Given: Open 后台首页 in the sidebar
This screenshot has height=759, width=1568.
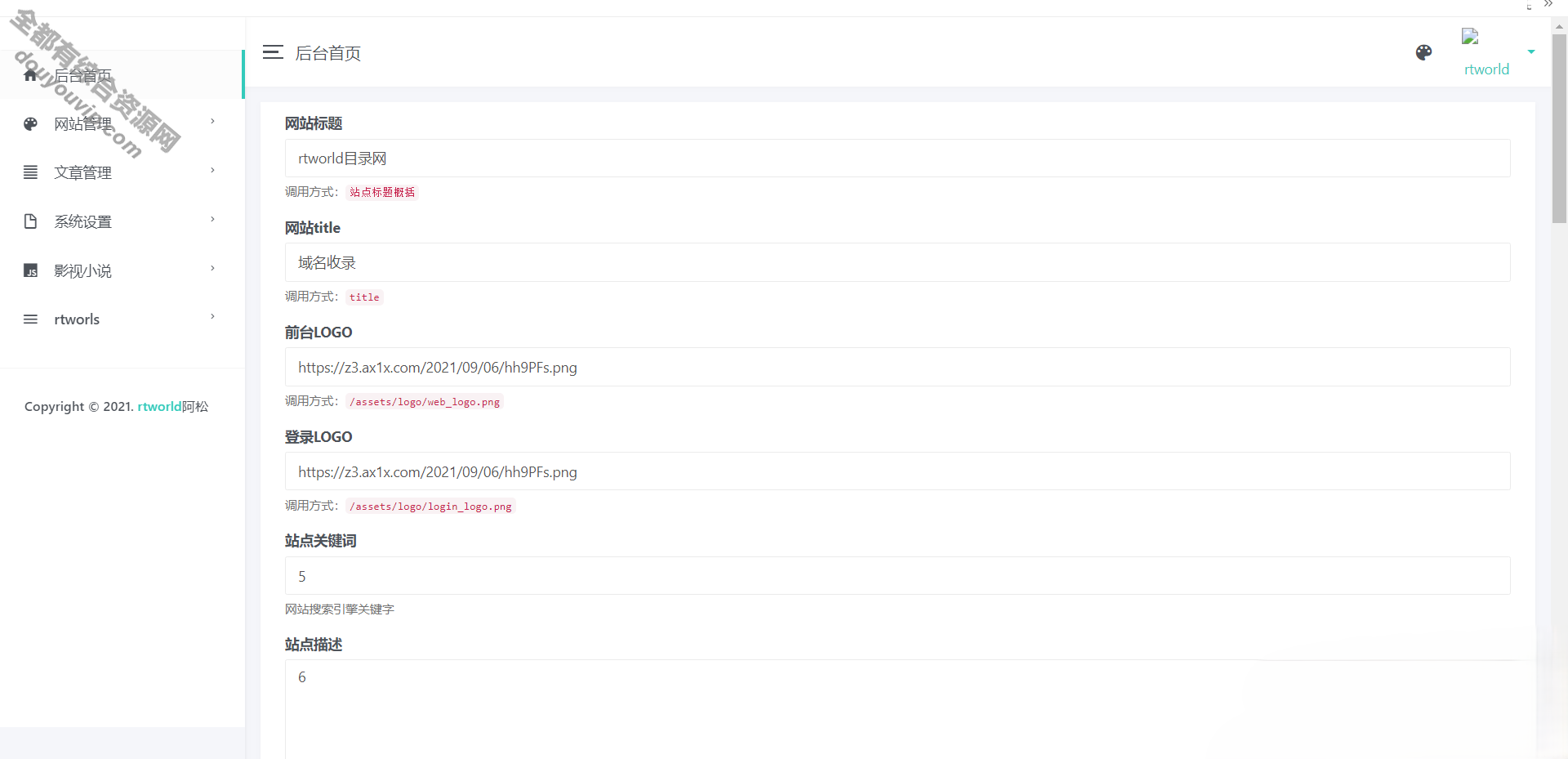Looking at the screenshot, I should 122,75.
